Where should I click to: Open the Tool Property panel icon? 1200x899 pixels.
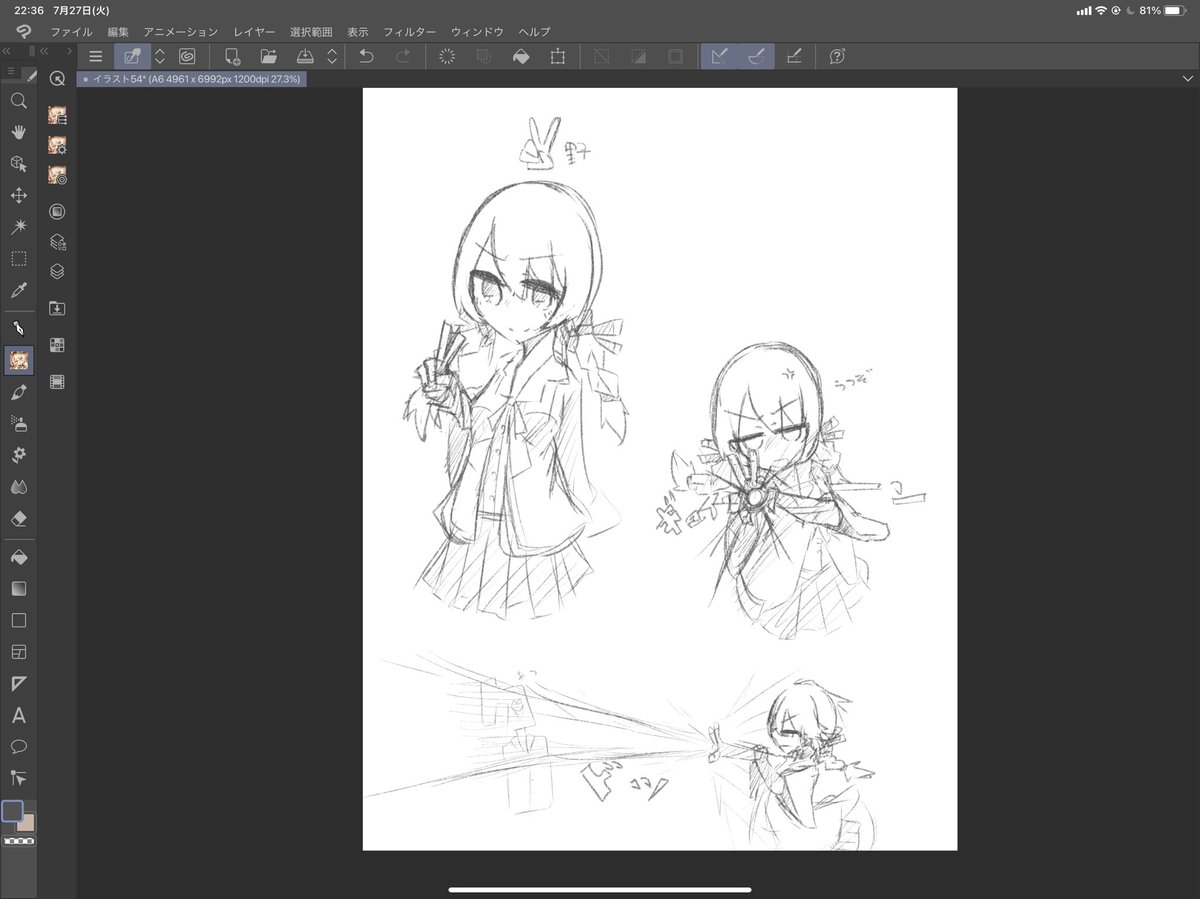pos(57,145)
